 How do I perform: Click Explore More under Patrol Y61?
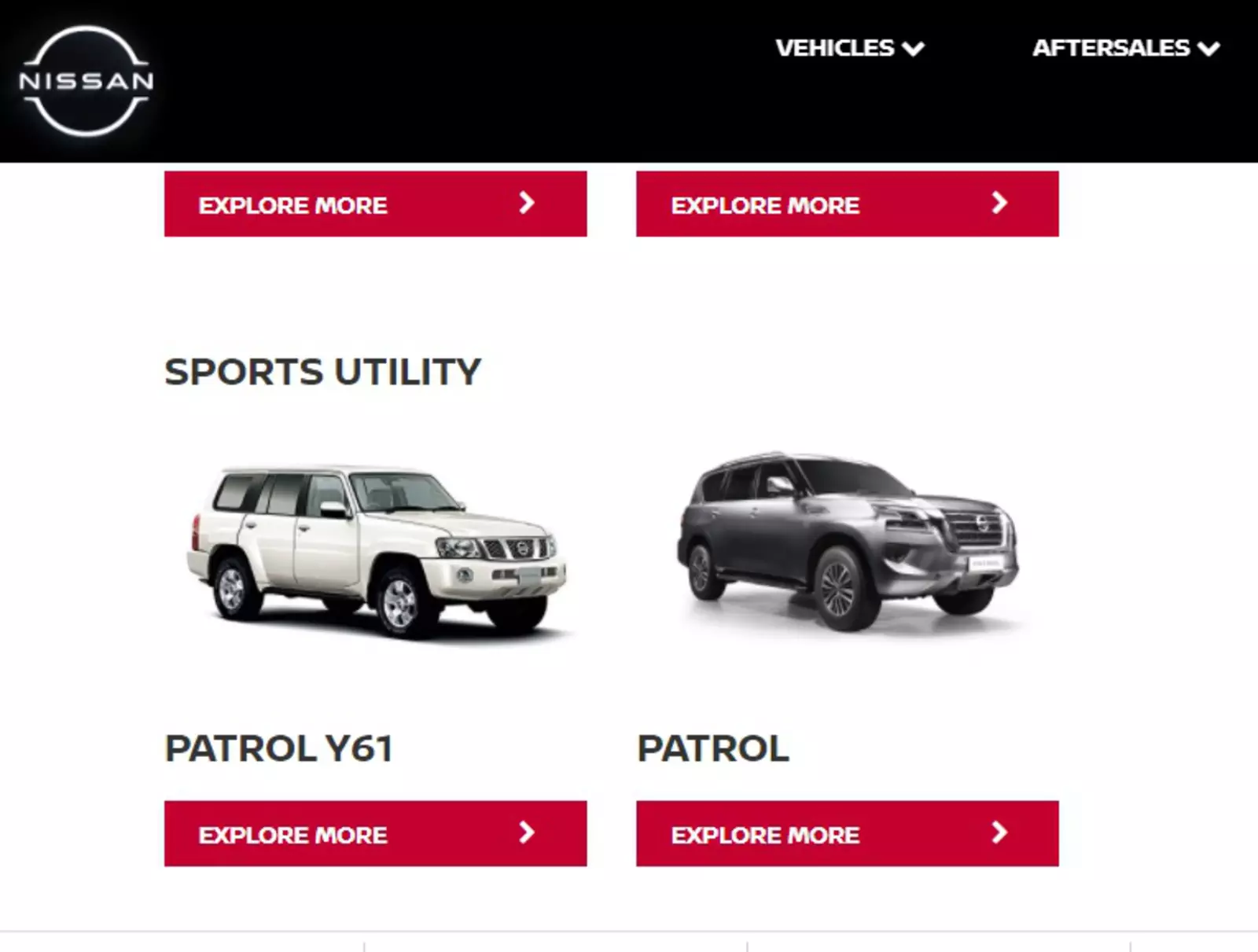pyautogui.click(x=375, y=833)
